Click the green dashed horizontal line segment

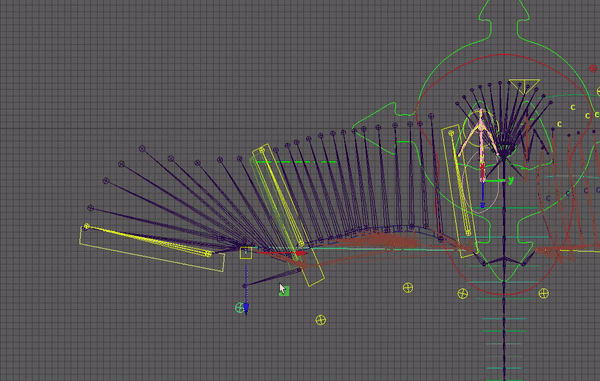click(x=297, y=162)
